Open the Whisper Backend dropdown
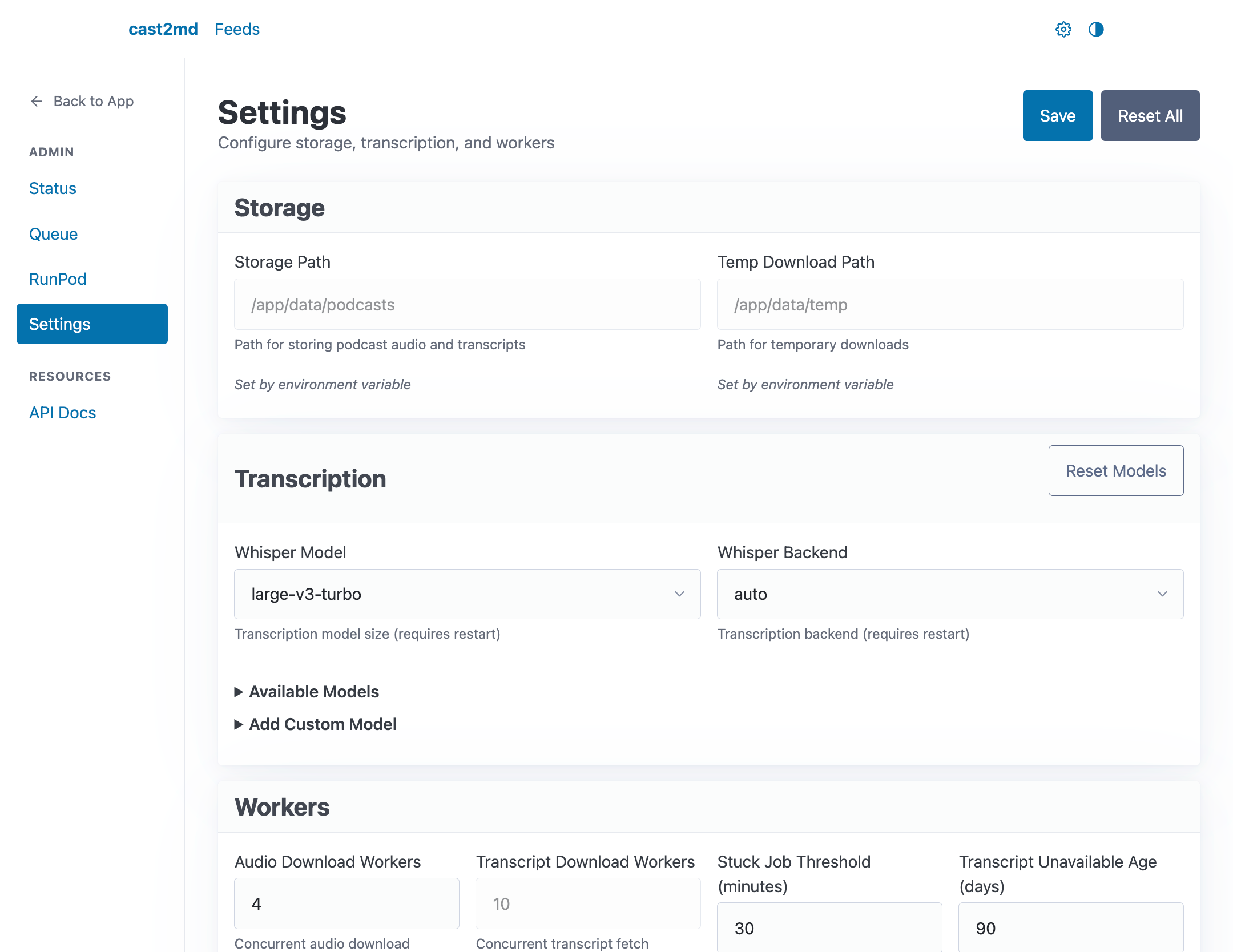Screen dimensions: 1233x952 [950, 594]
